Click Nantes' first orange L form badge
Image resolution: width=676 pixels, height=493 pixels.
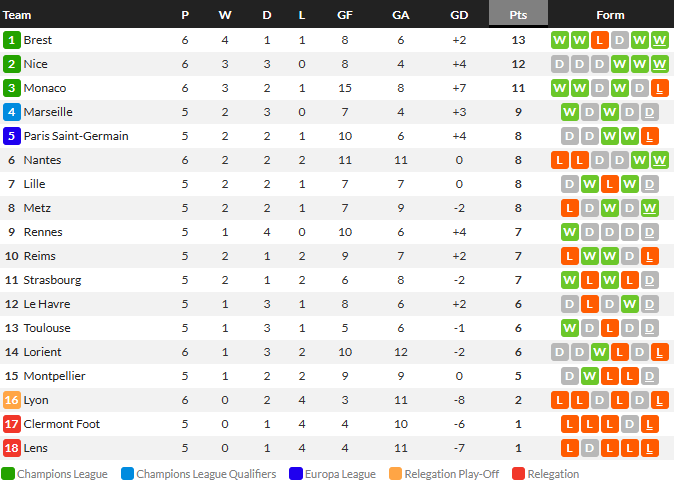560,160
